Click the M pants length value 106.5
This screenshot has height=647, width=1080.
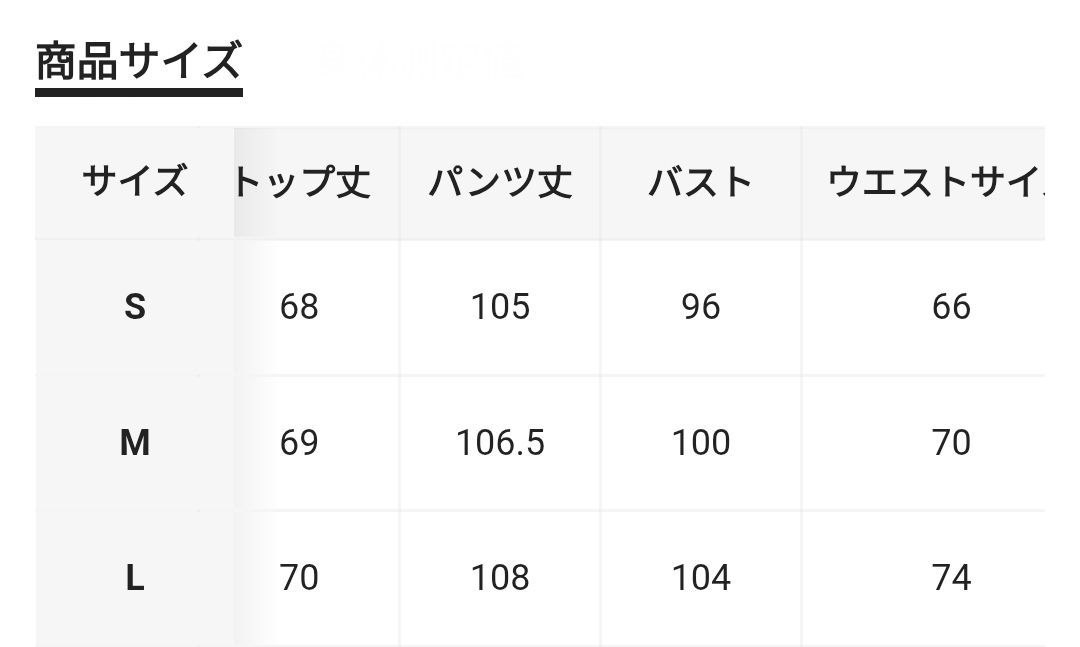[x=500, y=442]
